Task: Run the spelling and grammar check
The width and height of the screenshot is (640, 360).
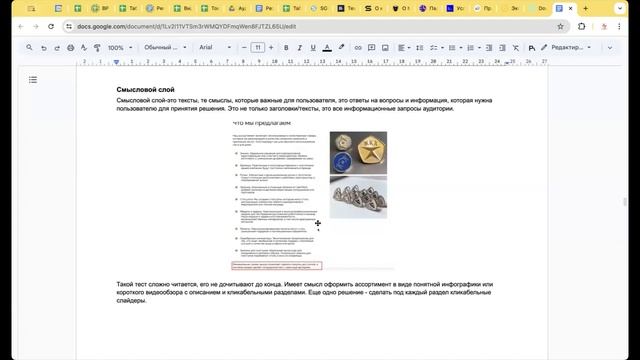Action: pos(84,48)
